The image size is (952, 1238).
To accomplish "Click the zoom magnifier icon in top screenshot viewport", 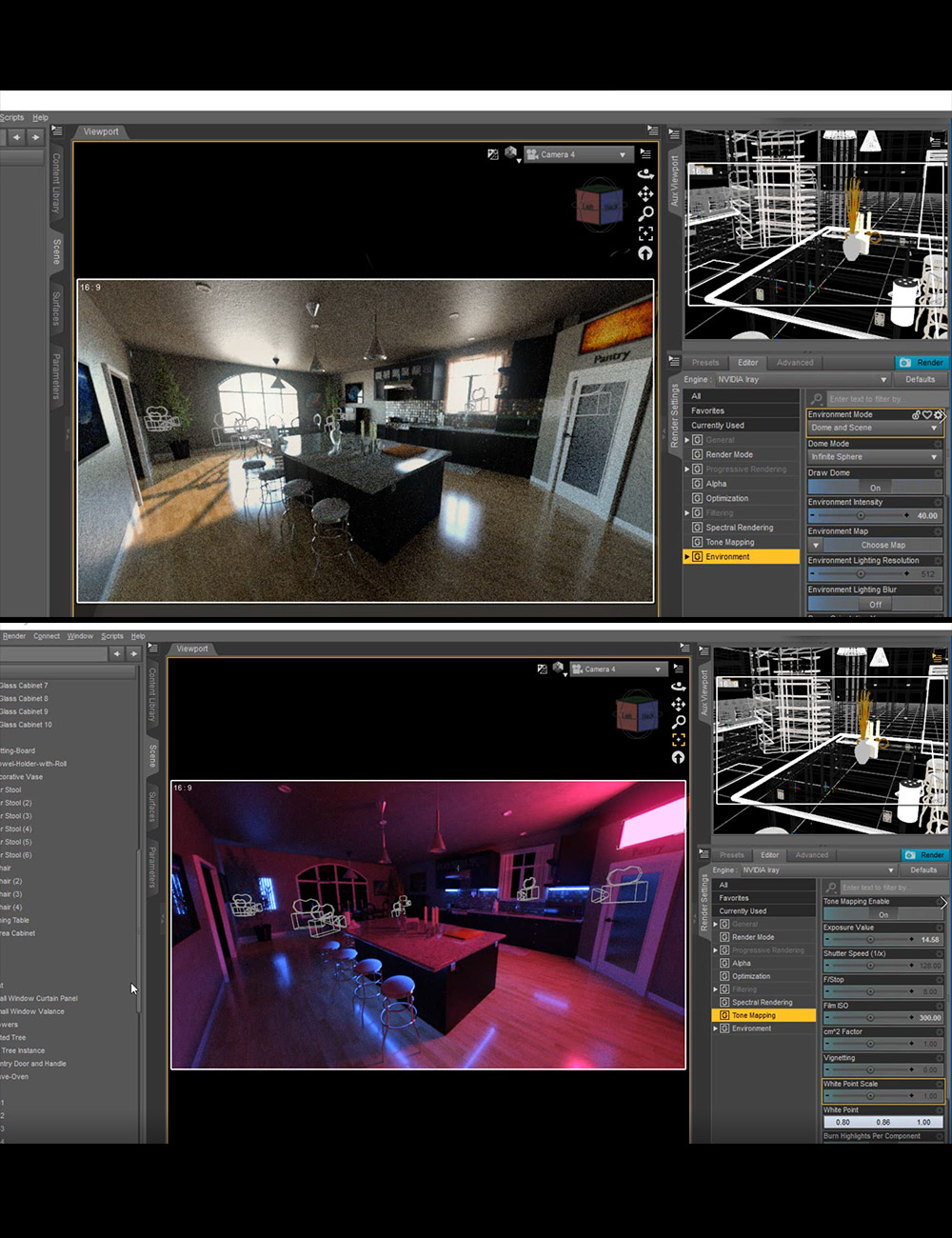I will pyautogui.click(x=645, y=214).
